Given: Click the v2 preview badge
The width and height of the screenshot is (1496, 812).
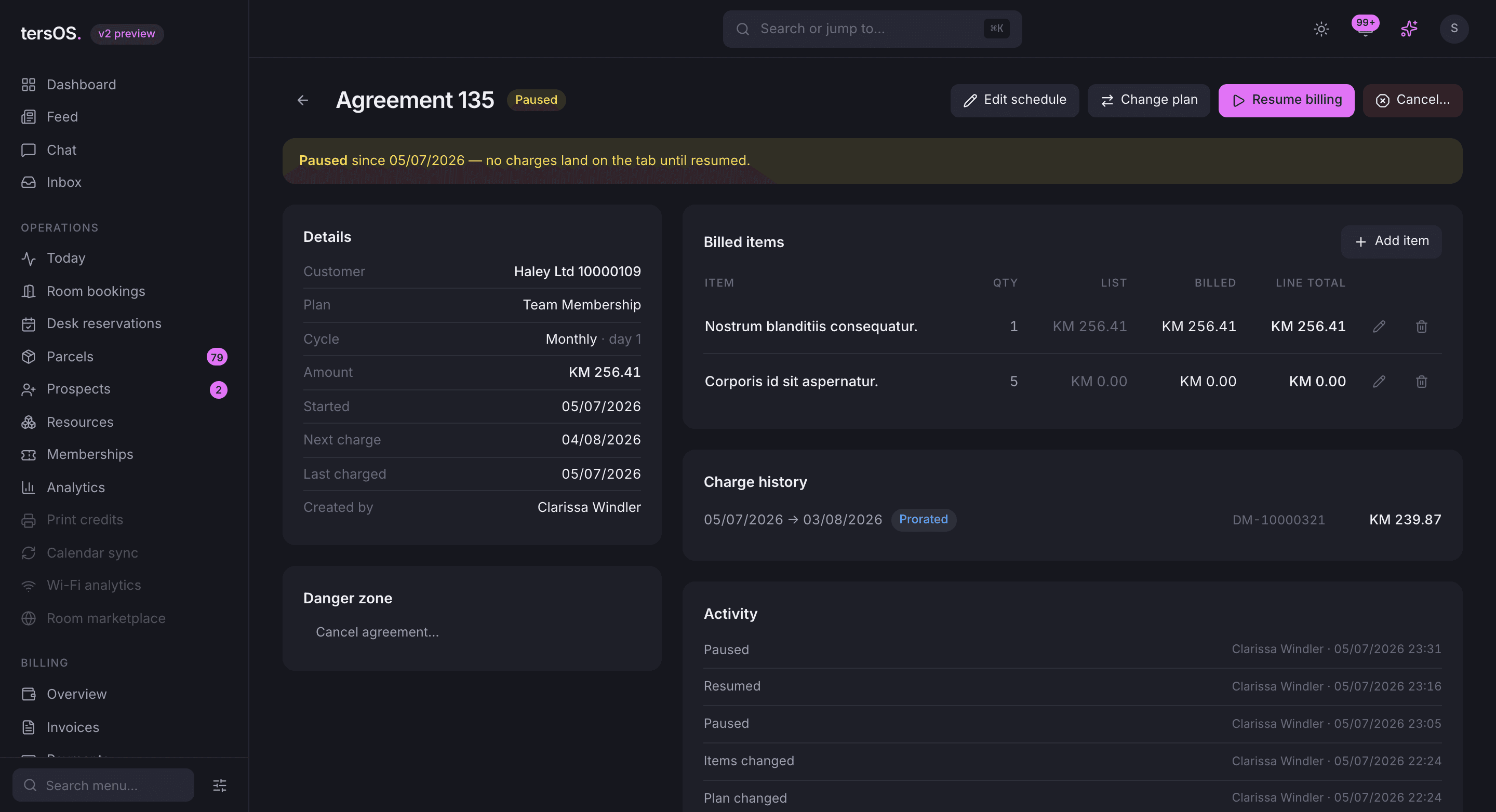Looking at the screenshot, I should pos(127,34).
